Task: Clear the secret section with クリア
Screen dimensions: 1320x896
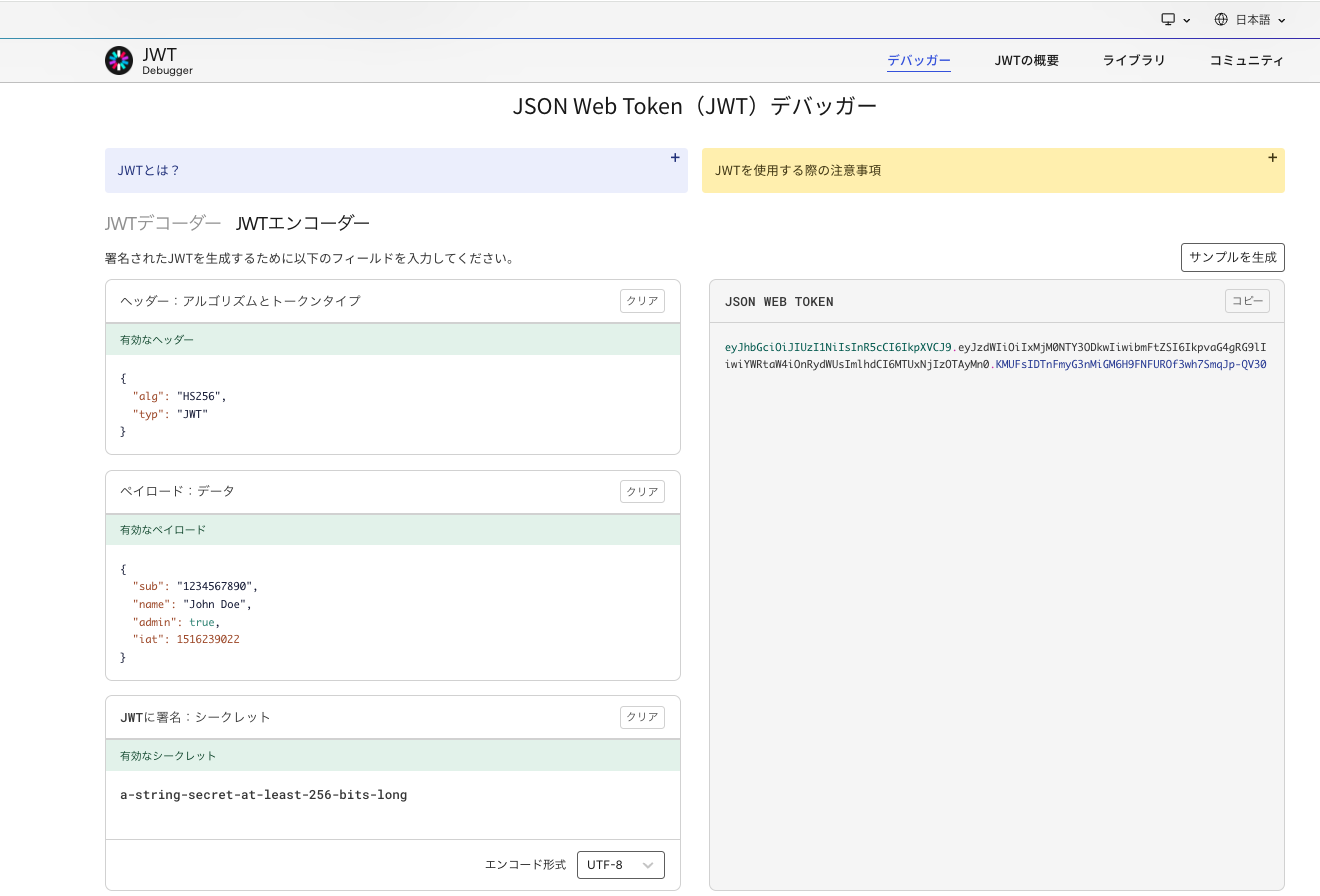Action: pos(642,717)
